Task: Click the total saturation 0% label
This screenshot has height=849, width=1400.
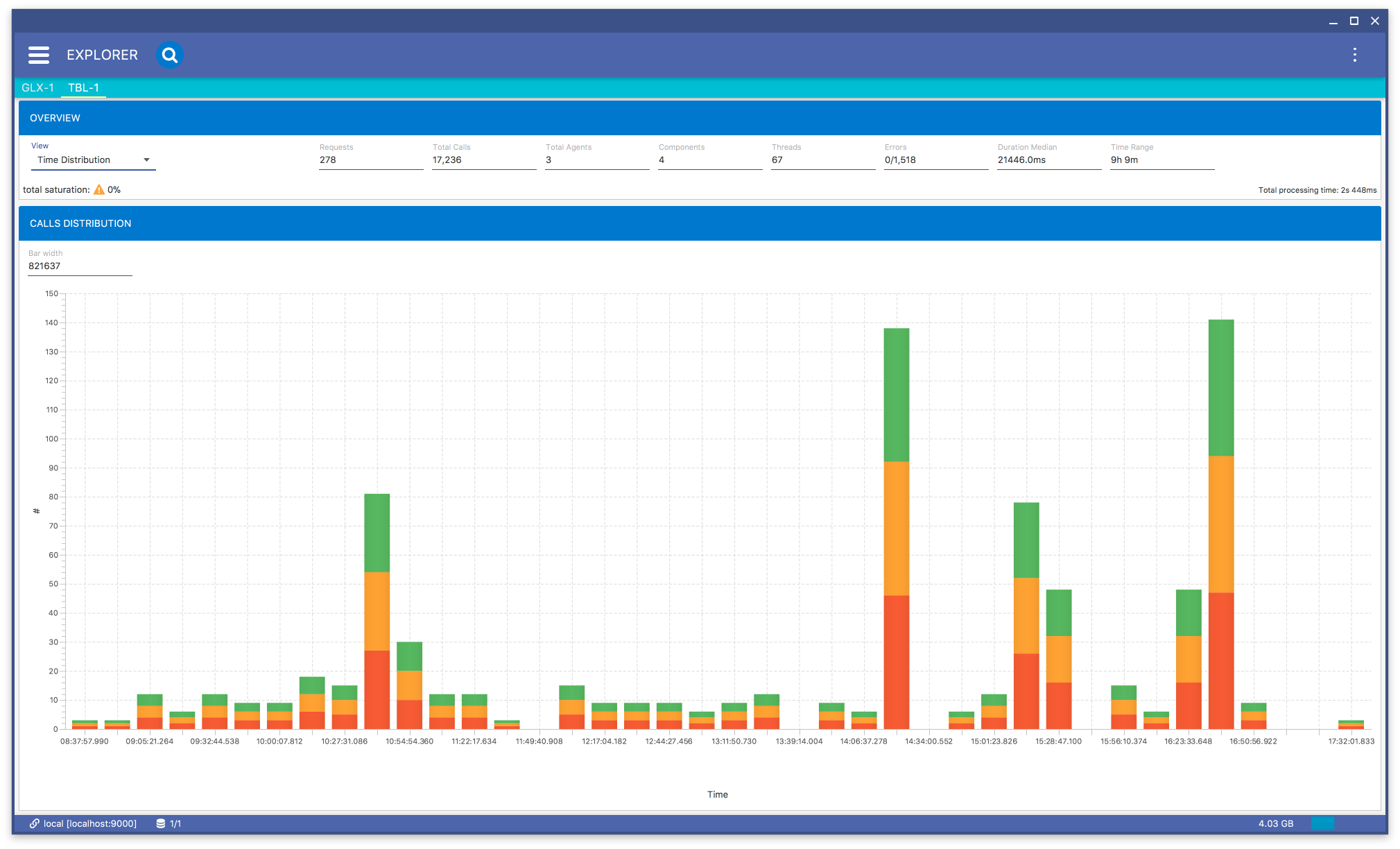Action: (71, 189)
